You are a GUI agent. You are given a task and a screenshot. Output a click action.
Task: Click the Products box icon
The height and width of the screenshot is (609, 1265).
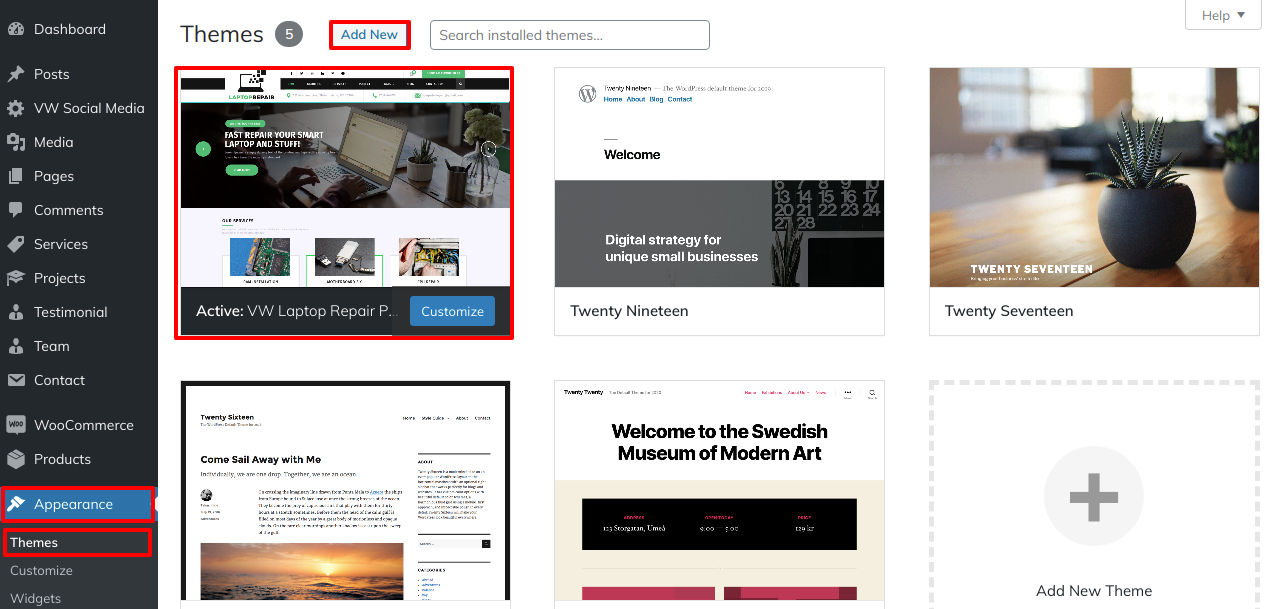point(16,459)
